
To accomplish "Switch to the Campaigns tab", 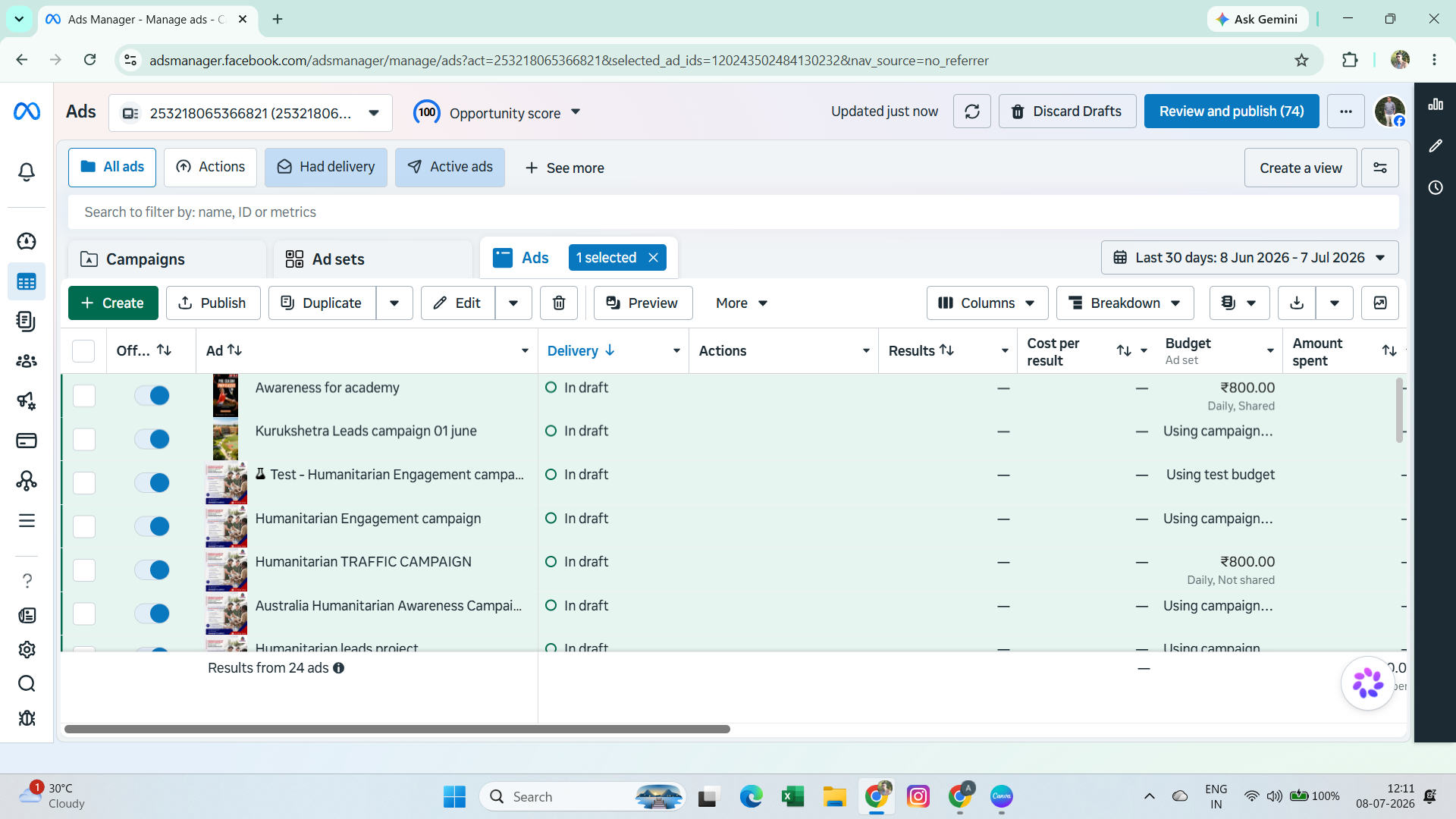I will 167,259.
